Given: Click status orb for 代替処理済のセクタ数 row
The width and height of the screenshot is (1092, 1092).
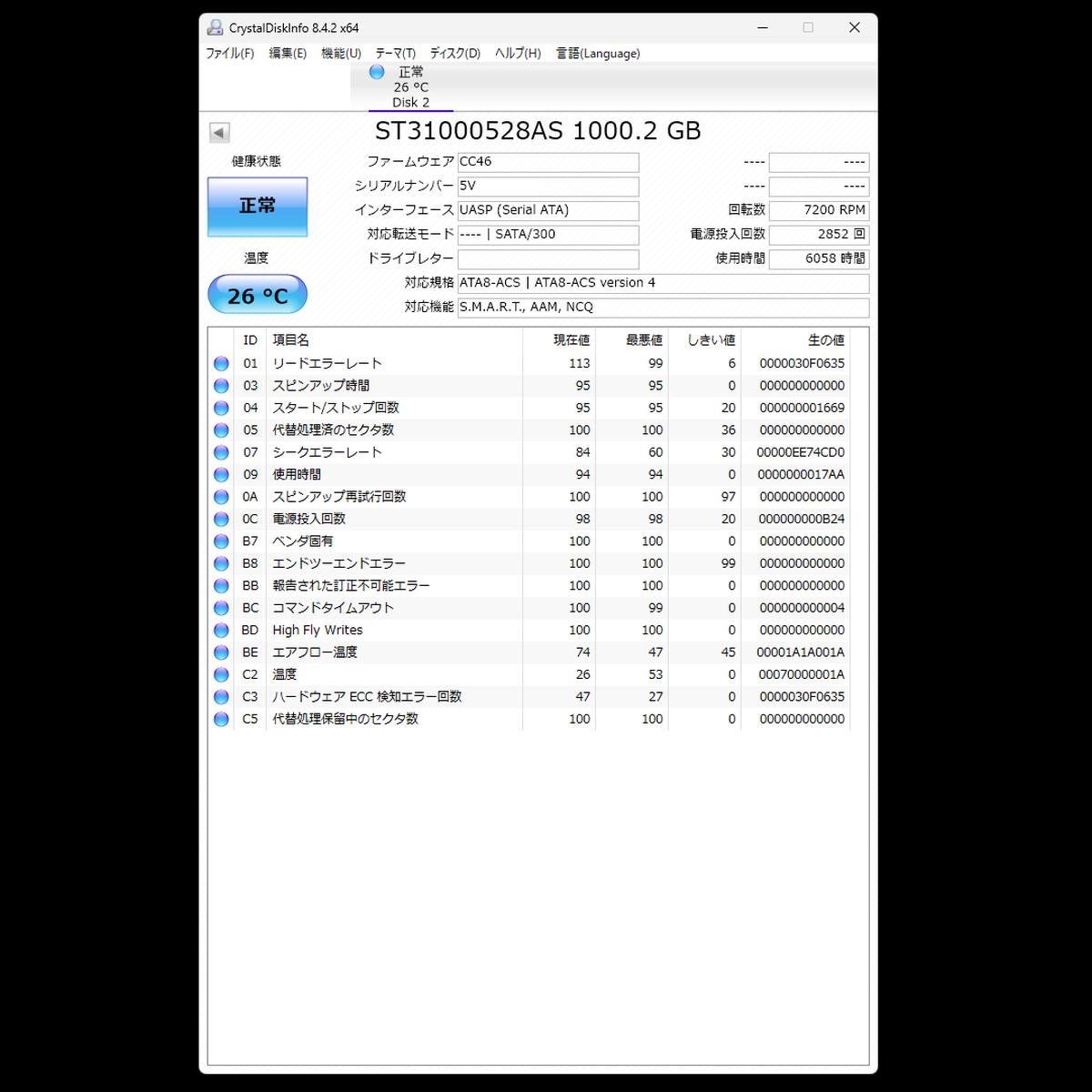Looking at the screenshot, I should [x=221, y=430].
